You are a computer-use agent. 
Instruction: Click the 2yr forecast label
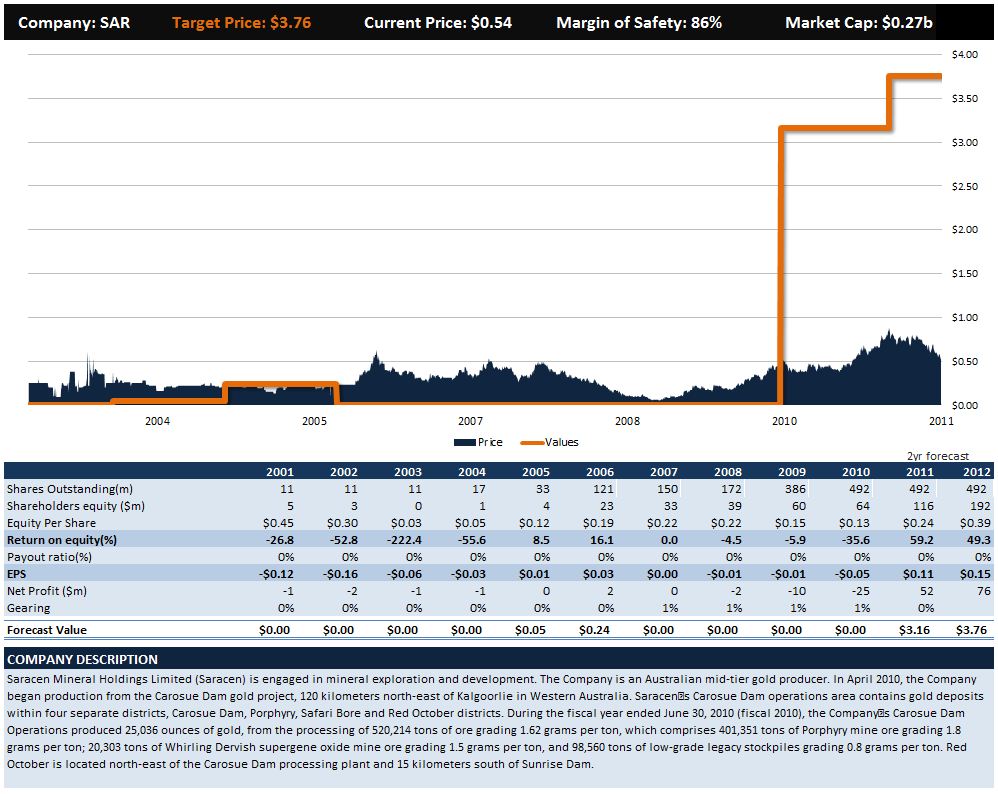pos(938,456)
